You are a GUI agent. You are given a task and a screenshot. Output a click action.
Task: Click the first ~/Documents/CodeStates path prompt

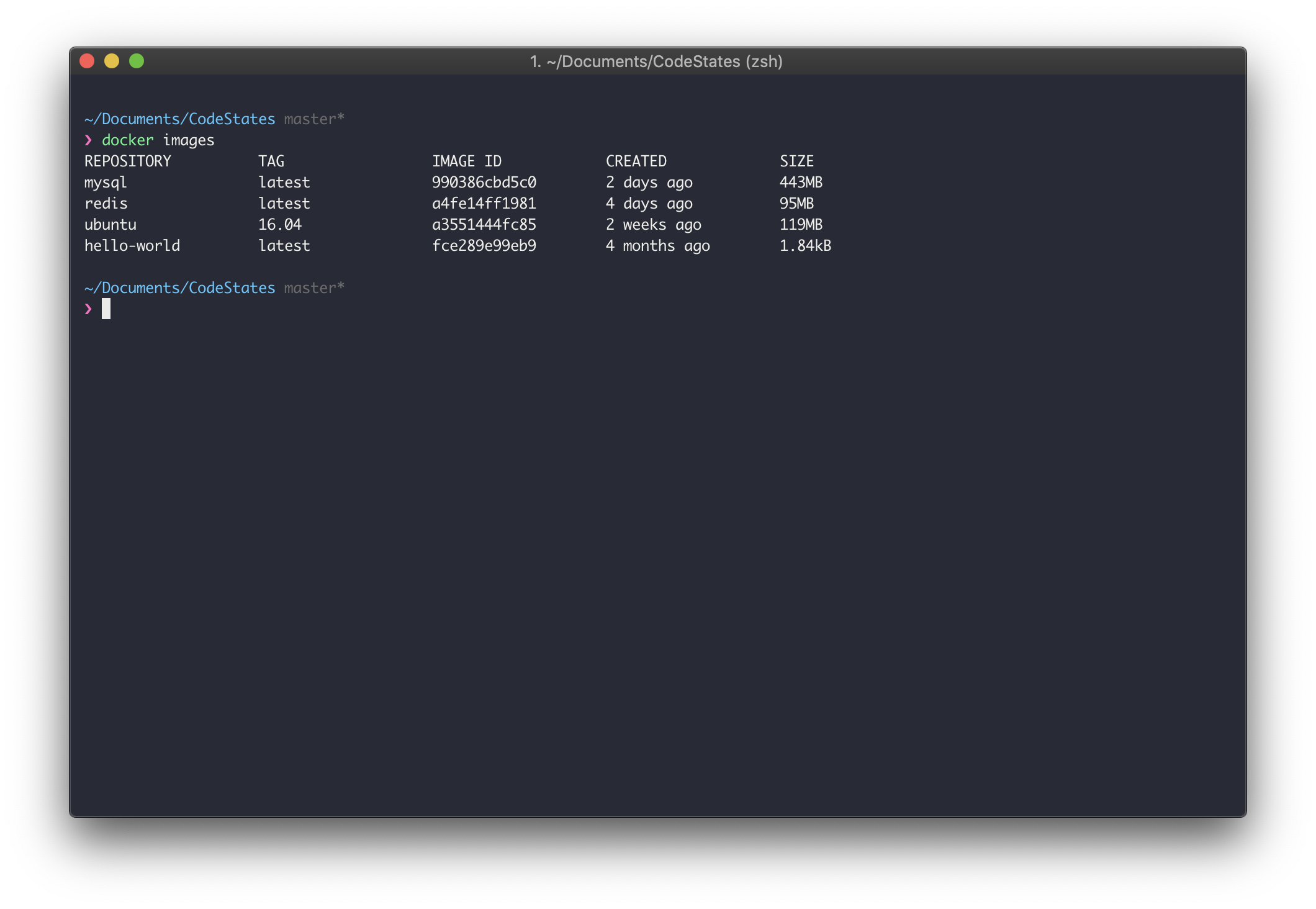(x=180, y=119)
